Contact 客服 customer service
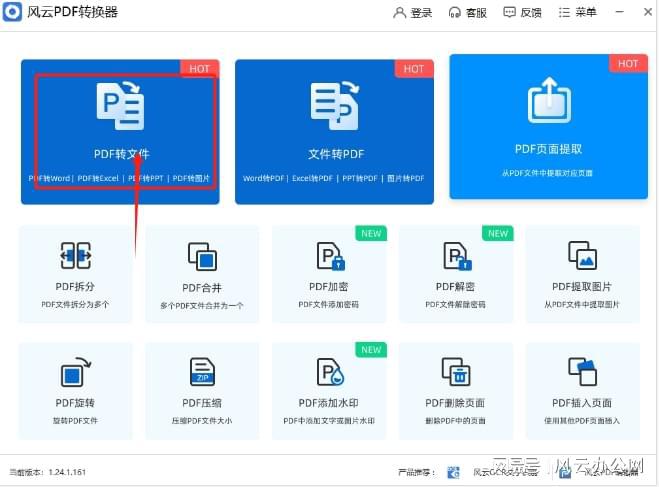Image resolution: width=659 pixels, height=487 pixels. click(x=468, y=13)
